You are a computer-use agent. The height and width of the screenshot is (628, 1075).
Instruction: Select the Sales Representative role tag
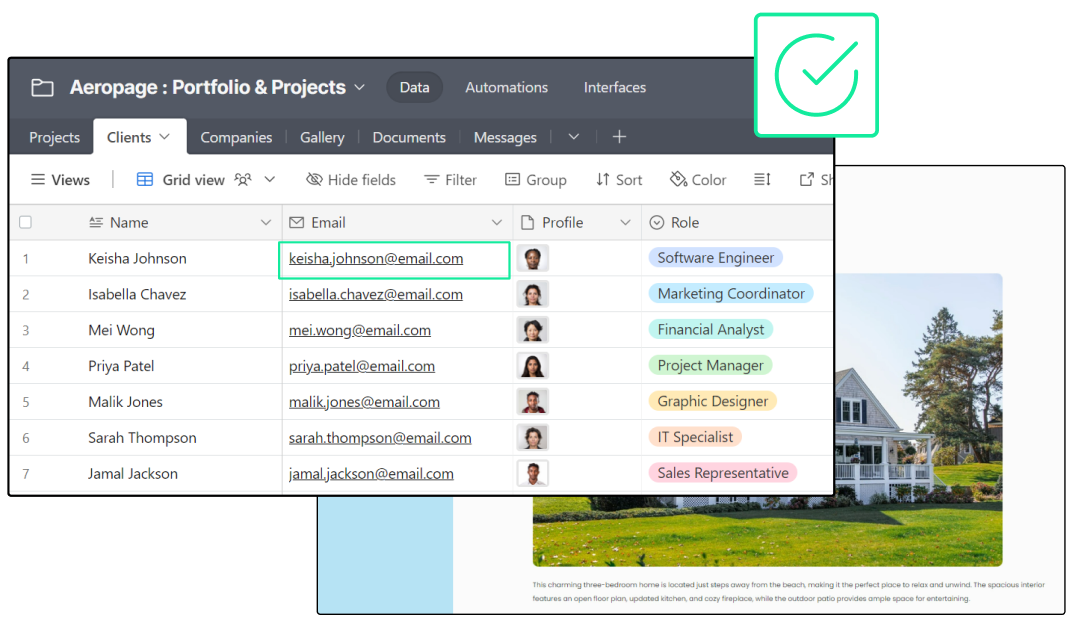723,473
